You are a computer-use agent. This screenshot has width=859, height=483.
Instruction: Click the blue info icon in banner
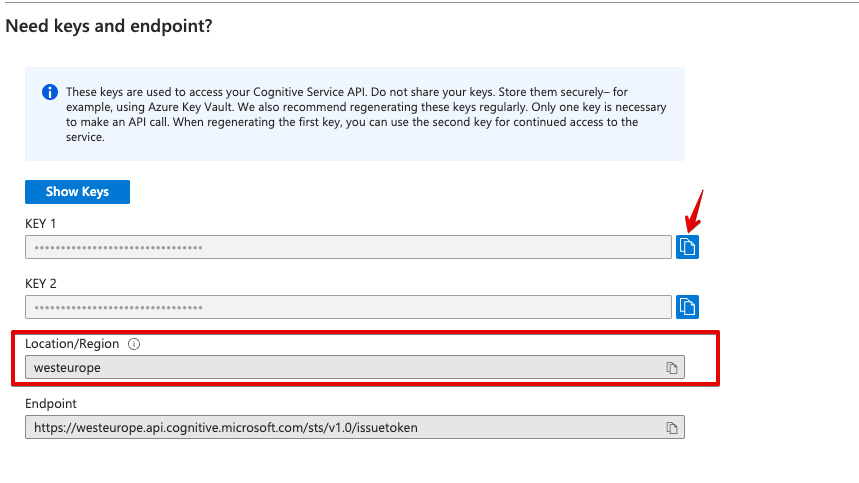coord(49,92)
